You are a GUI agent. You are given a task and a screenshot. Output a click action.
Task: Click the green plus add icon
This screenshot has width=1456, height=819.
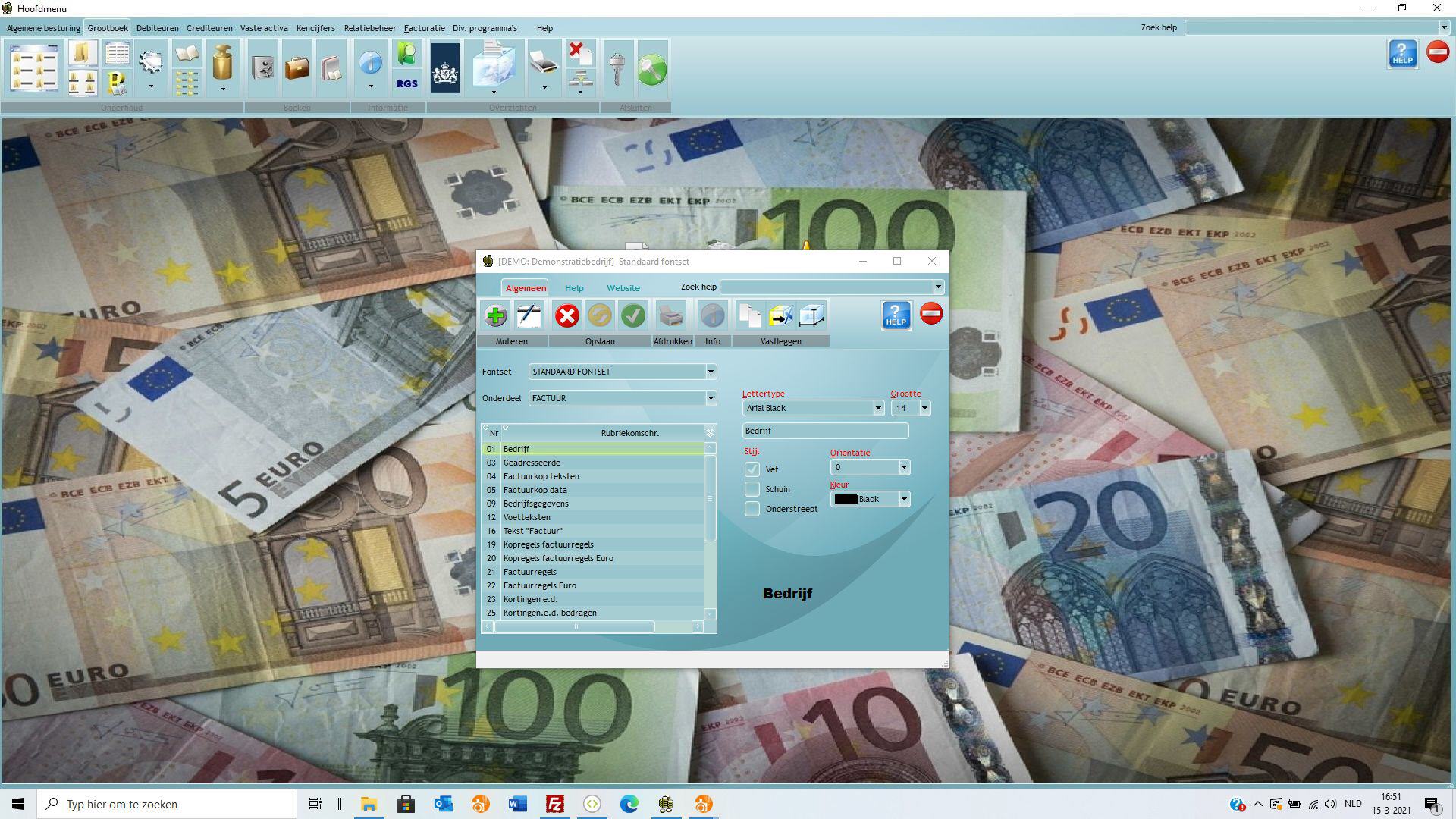tap(496, 315)
